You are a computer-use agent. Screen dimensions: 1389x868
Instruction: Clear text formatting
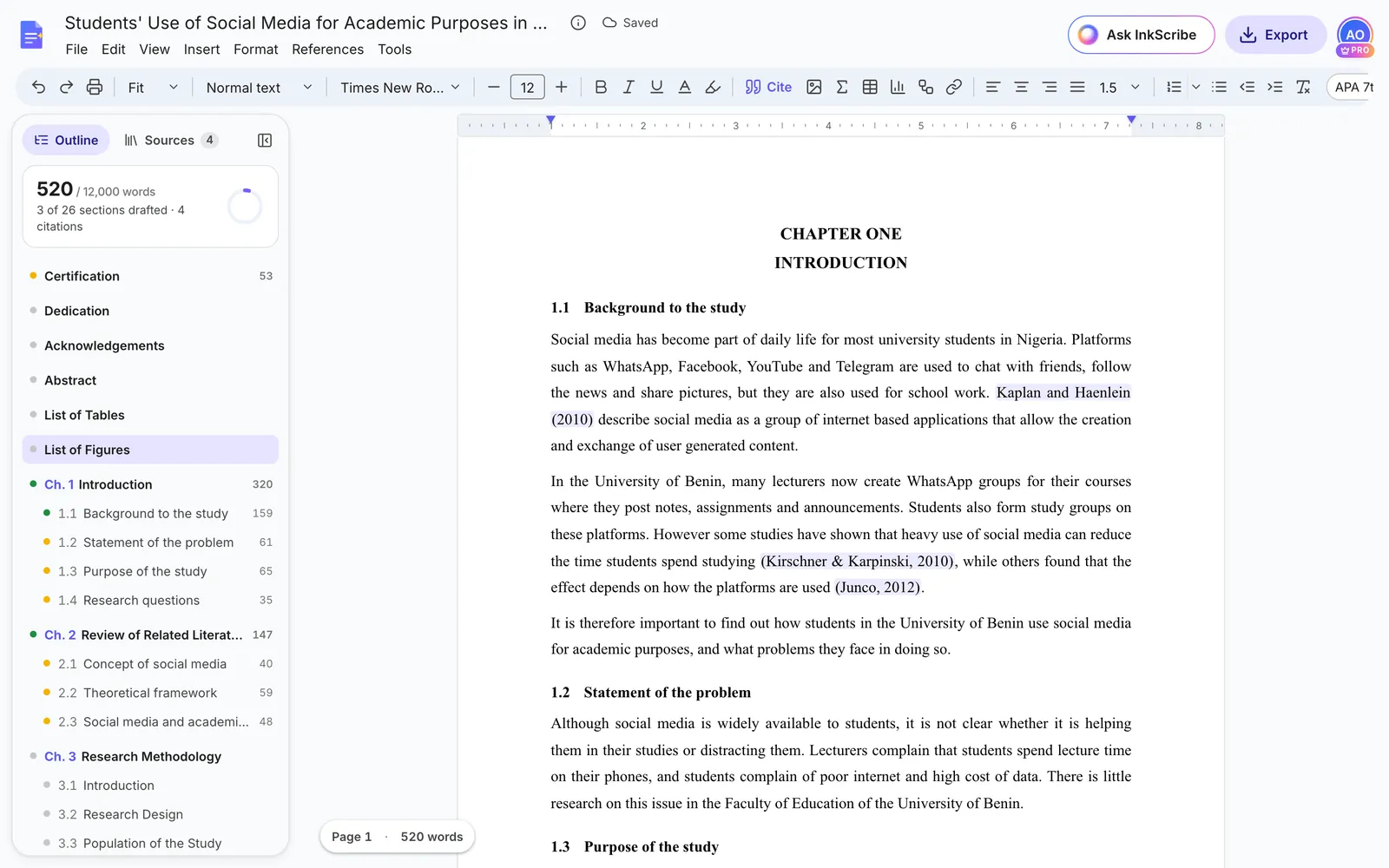click(x=1303, y=87)
